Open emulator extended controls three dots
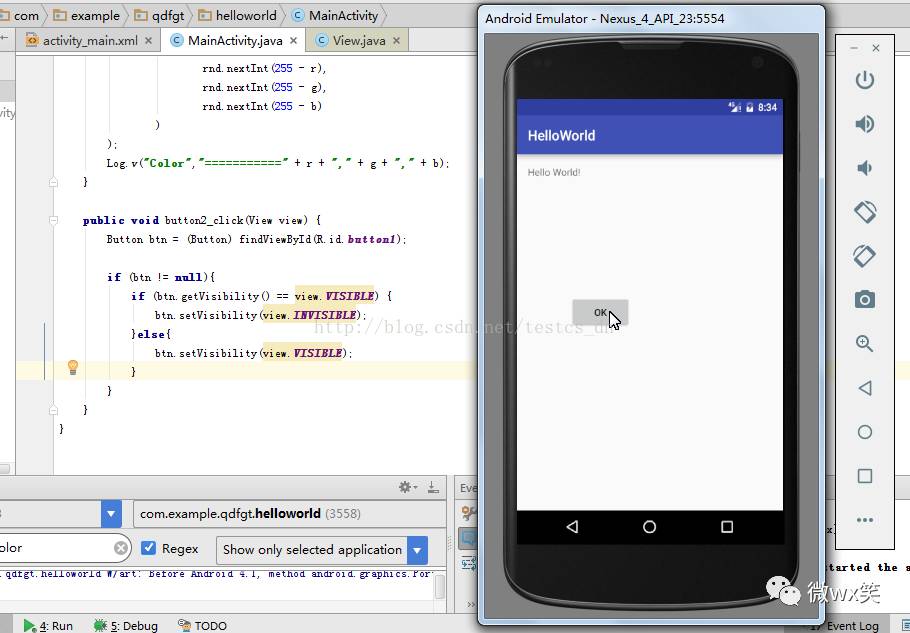The image size is (910, 633). coord(865,520)
